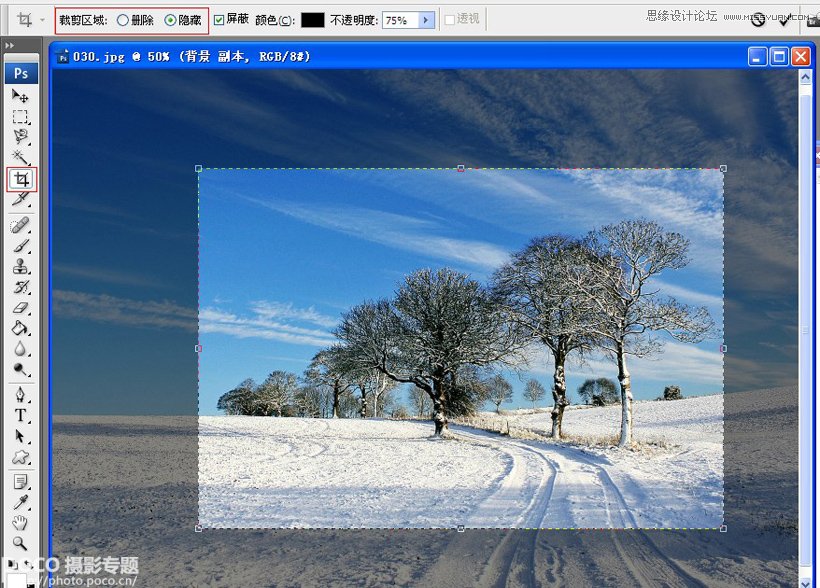
Task: Select the Move tool
Action: point(20,95)
